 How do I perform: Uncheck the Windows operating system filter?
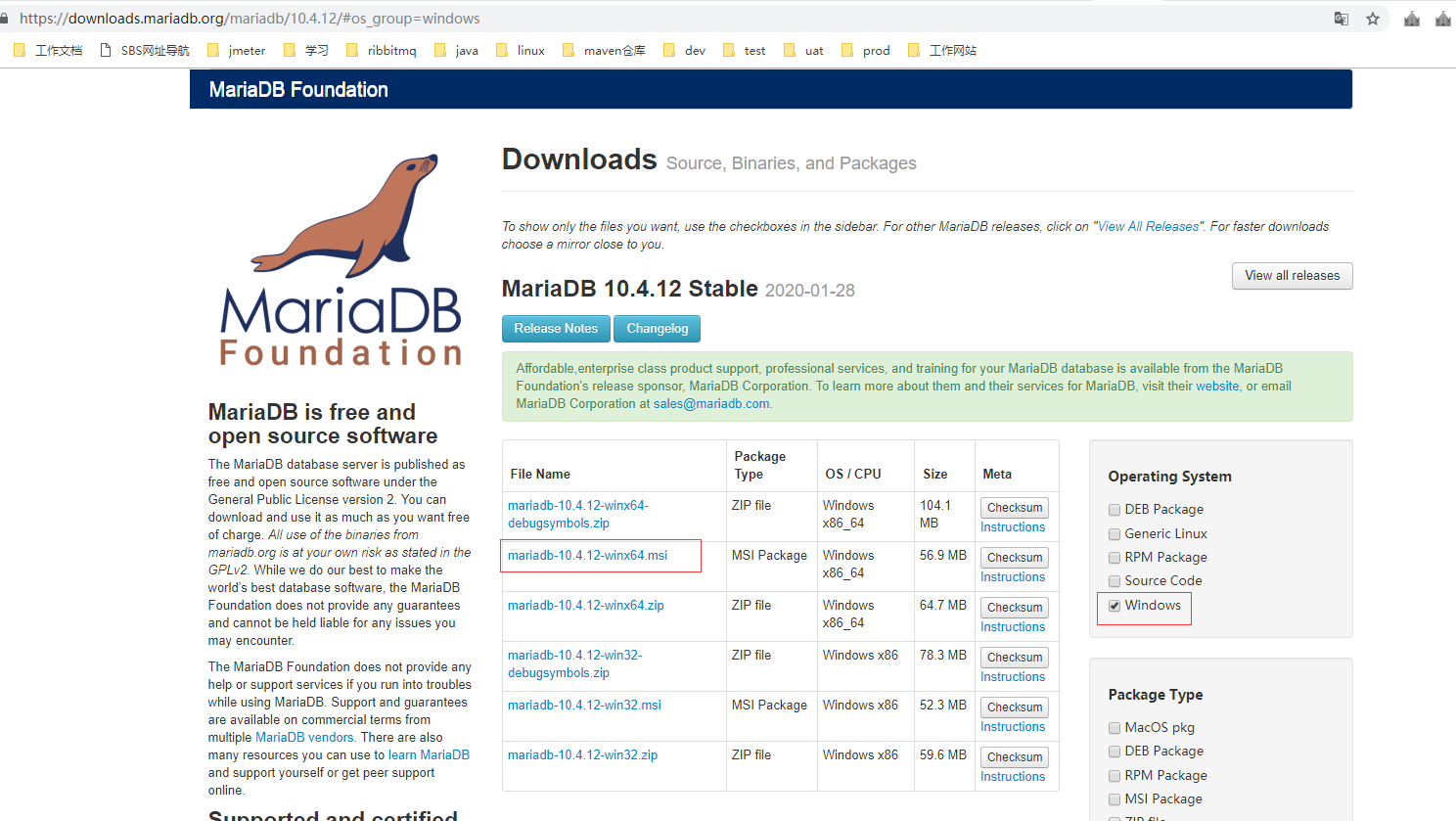[1114, 605]
